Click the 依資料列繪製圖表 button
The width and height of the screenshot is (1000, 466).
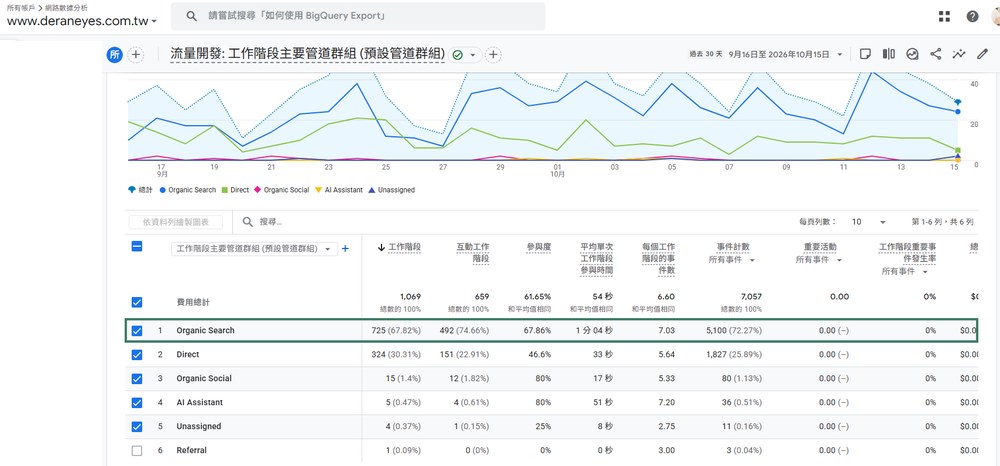click(176, 222)
